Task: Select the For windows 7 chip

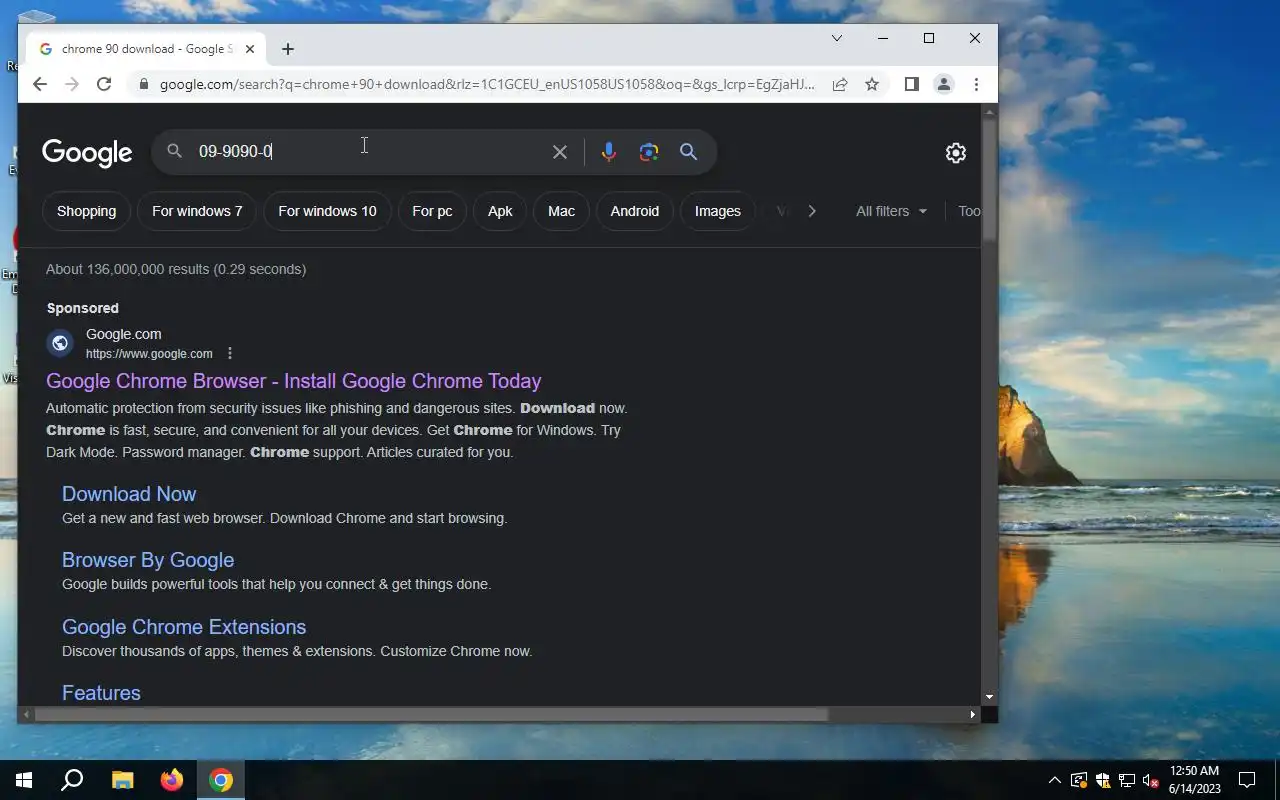Action: (x=197, y=211)
